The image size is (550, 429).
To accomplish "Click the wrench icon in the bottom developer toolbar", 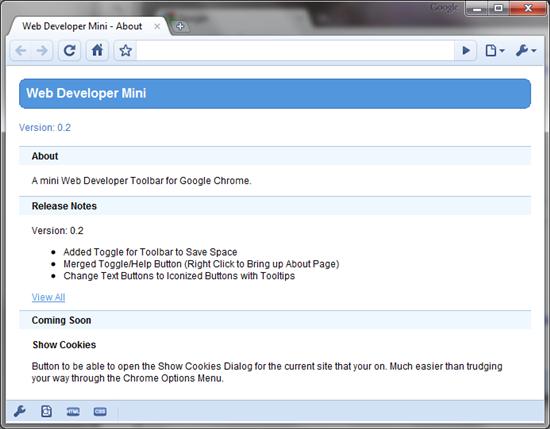I will pos(20,411).
